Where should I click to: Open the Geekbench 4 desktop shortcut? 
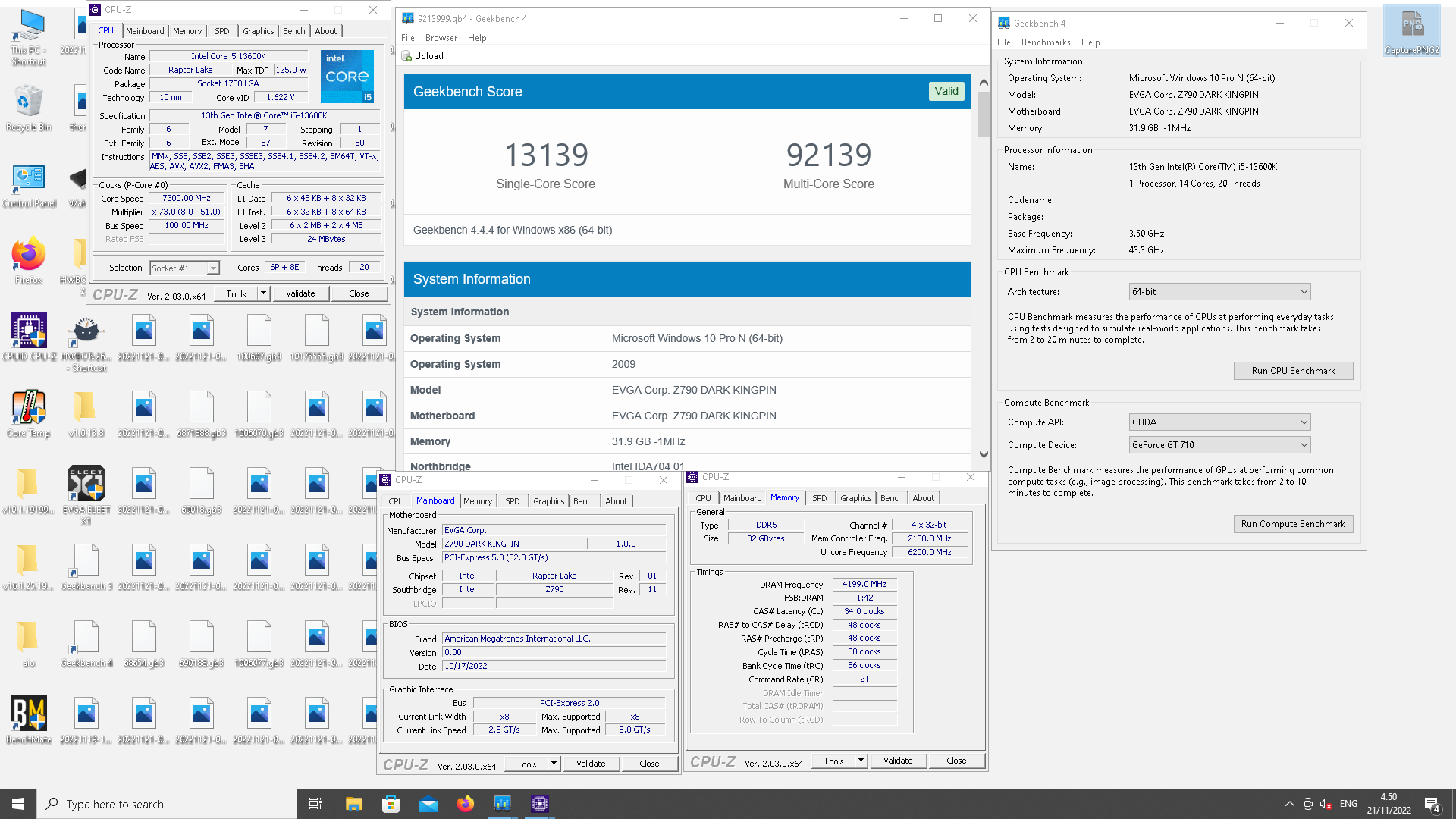(86, 644)
